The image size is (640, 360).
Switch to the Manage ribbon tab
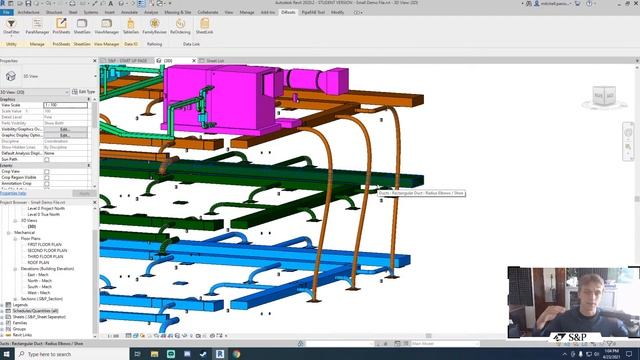tap(247, 13)
